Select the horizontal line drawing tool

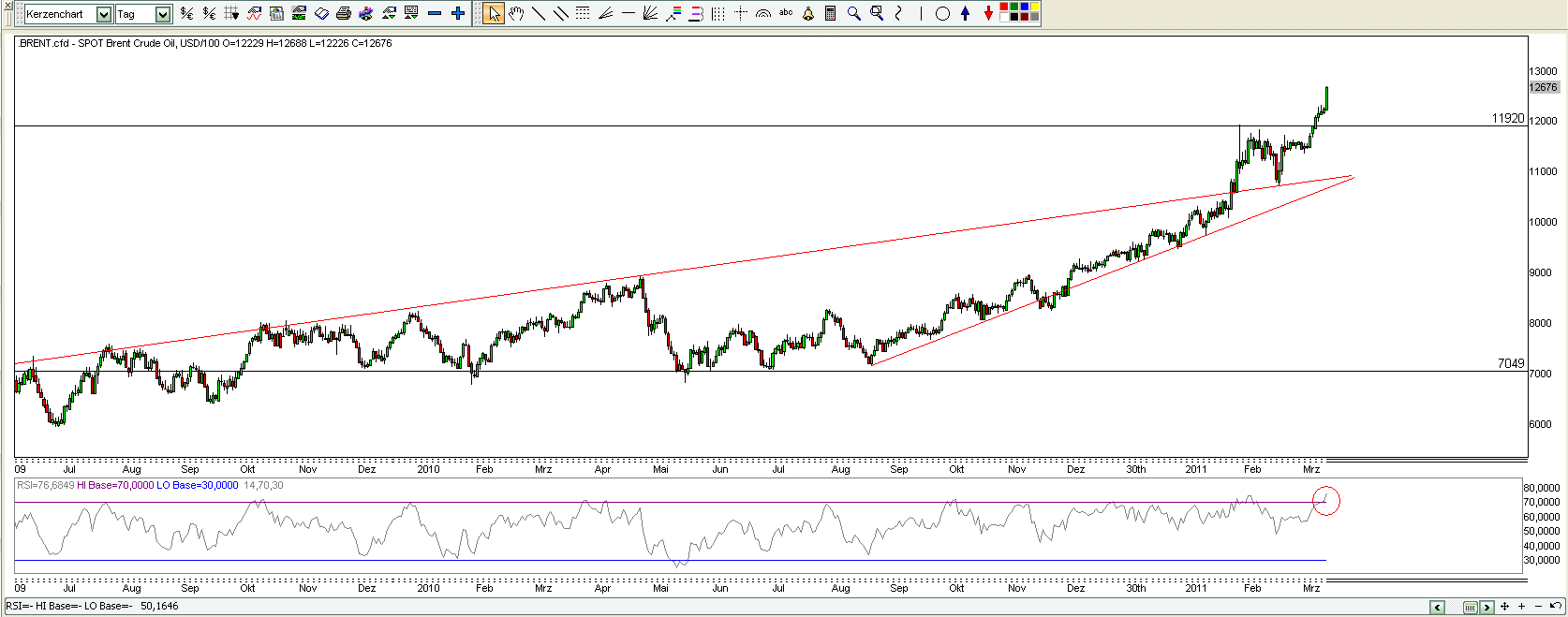[x=628, y=13]
